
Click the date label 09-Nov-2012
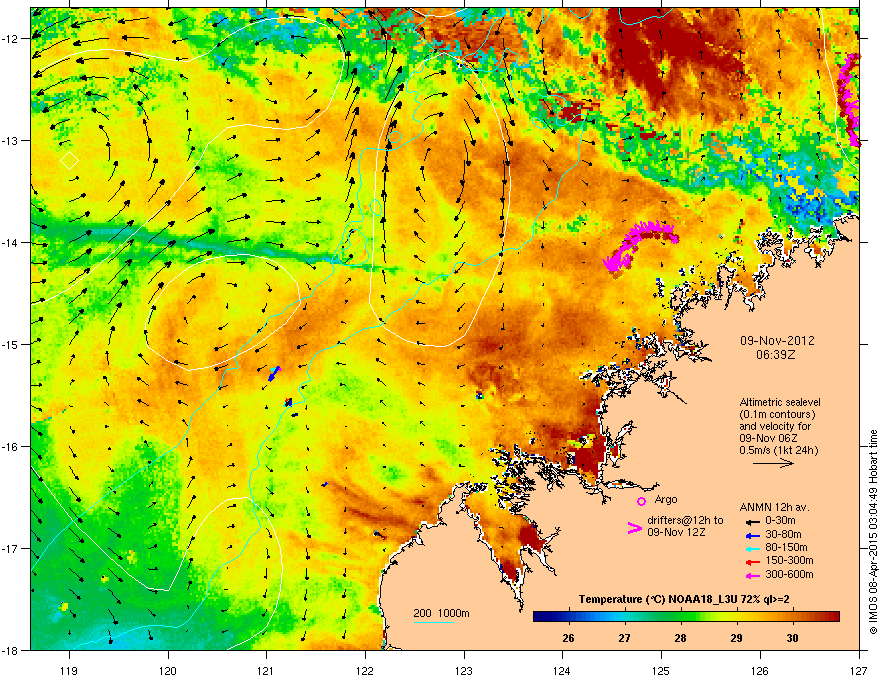[777, 341]
